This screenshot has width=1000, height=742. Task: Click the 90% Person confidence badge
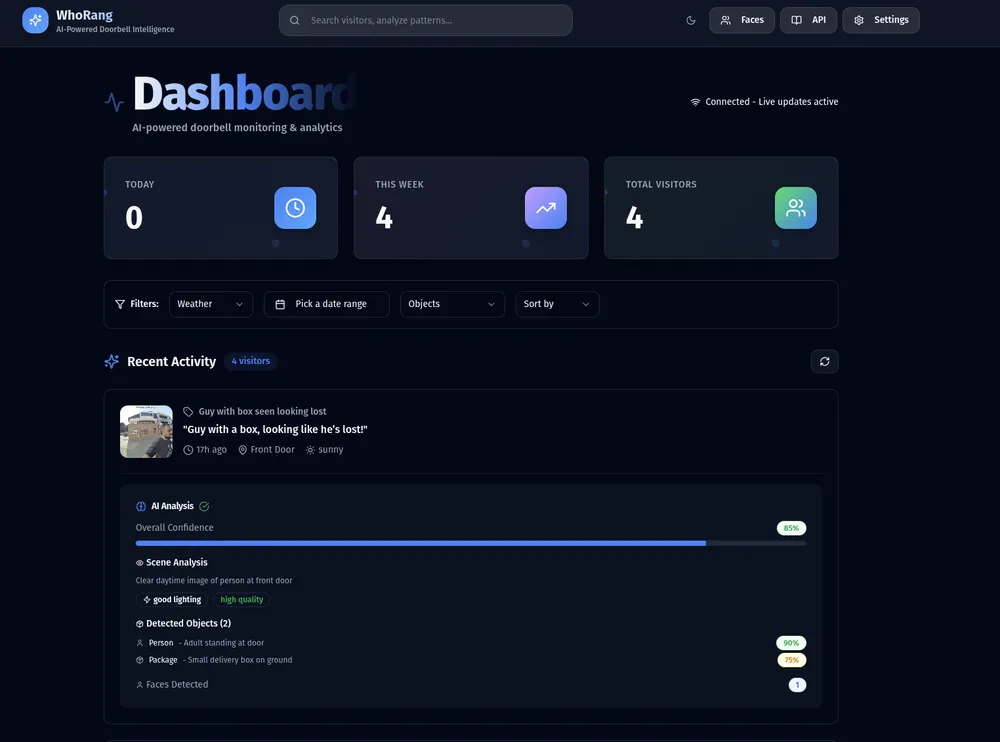[791, 643]
